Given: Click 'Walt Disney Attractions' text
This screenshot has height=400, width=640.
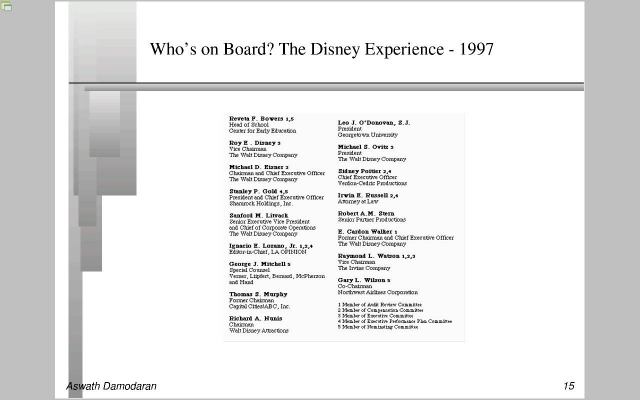Looking at the screenshot, I should 259,331.
